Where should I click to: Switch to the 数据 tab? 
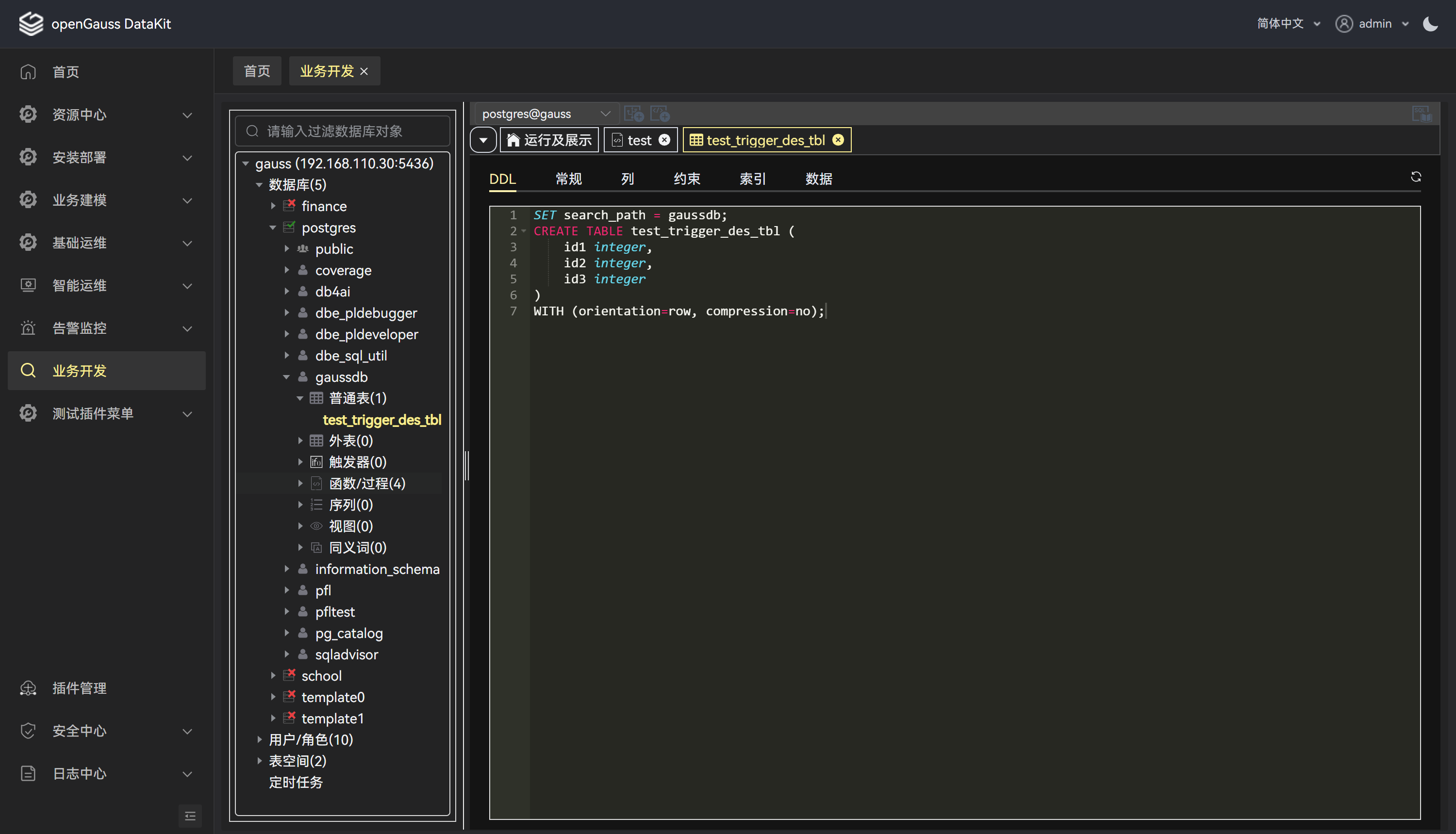(818, 179)
